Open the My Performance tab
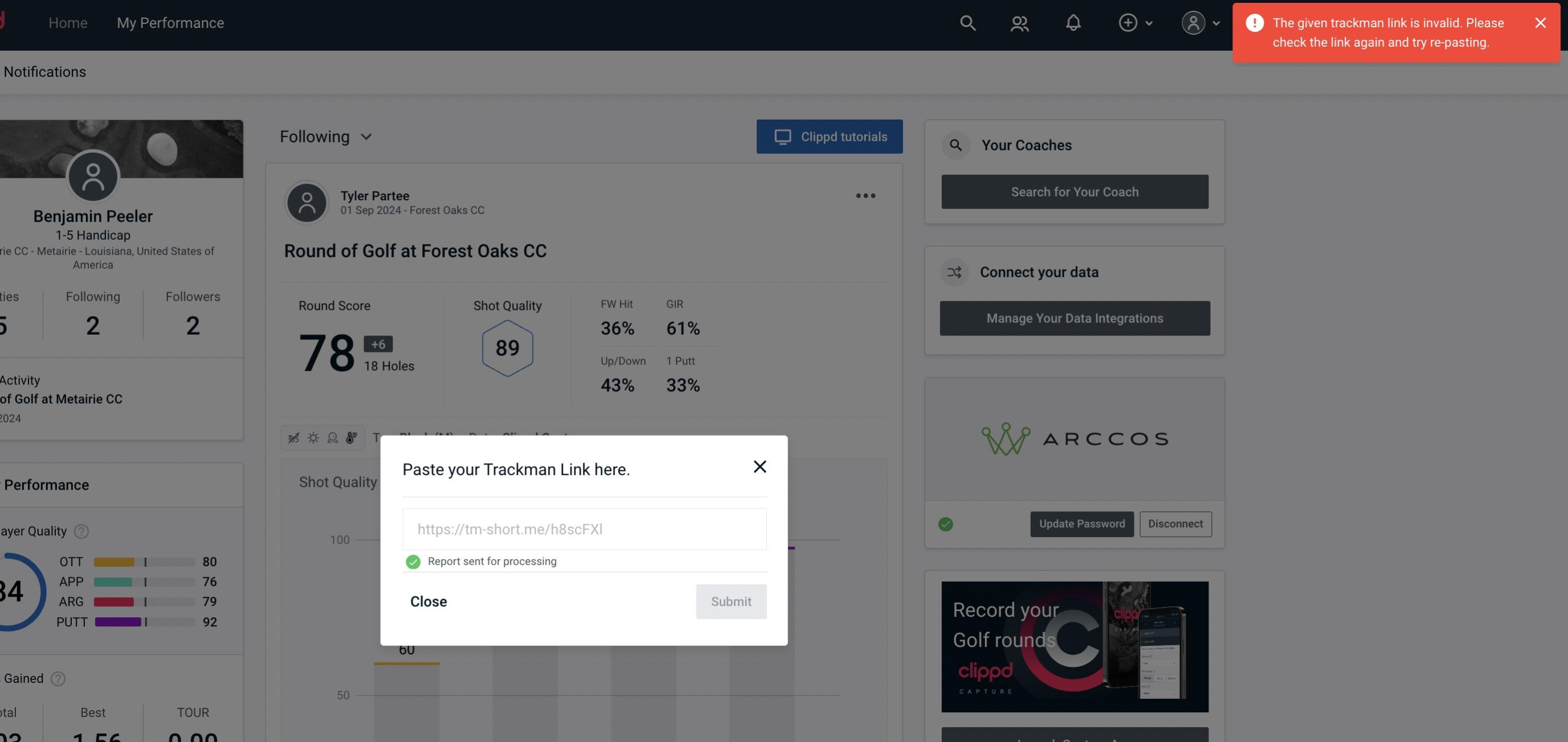Viewport: 1568px width, 742px height. click(170, 22)
